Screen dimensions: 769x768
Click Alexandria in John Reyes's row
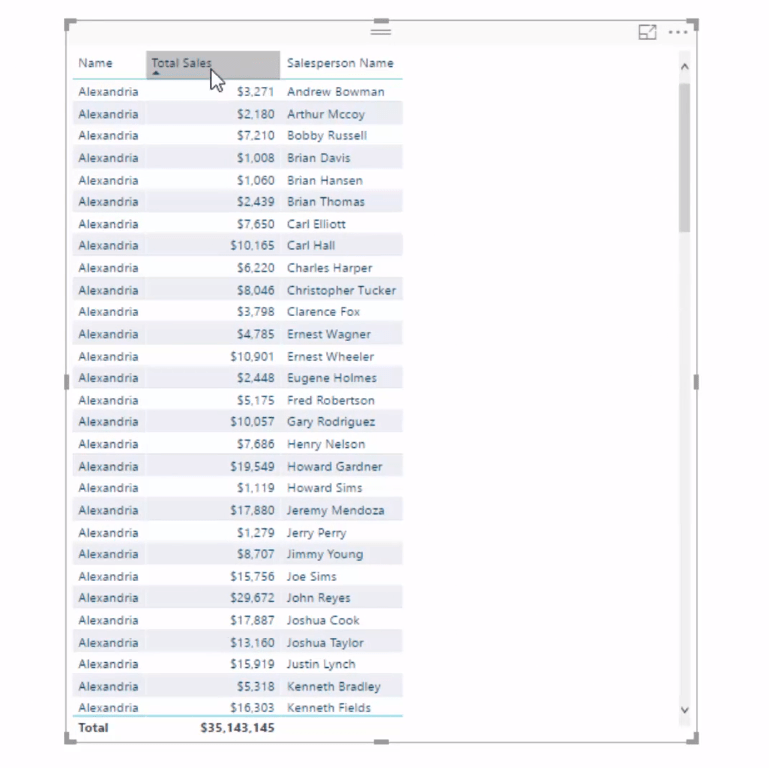pyautogui.click(x=108, y=598)
